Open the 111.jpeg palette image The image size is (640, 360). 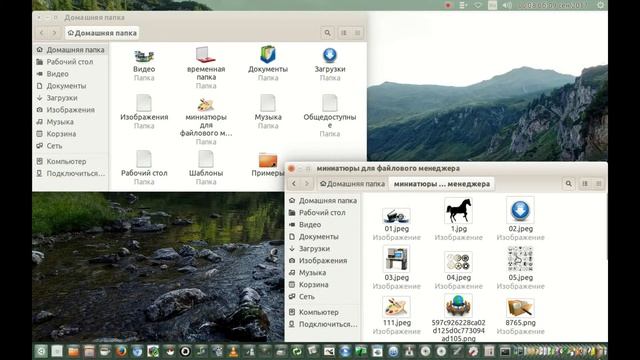(396, 307)
